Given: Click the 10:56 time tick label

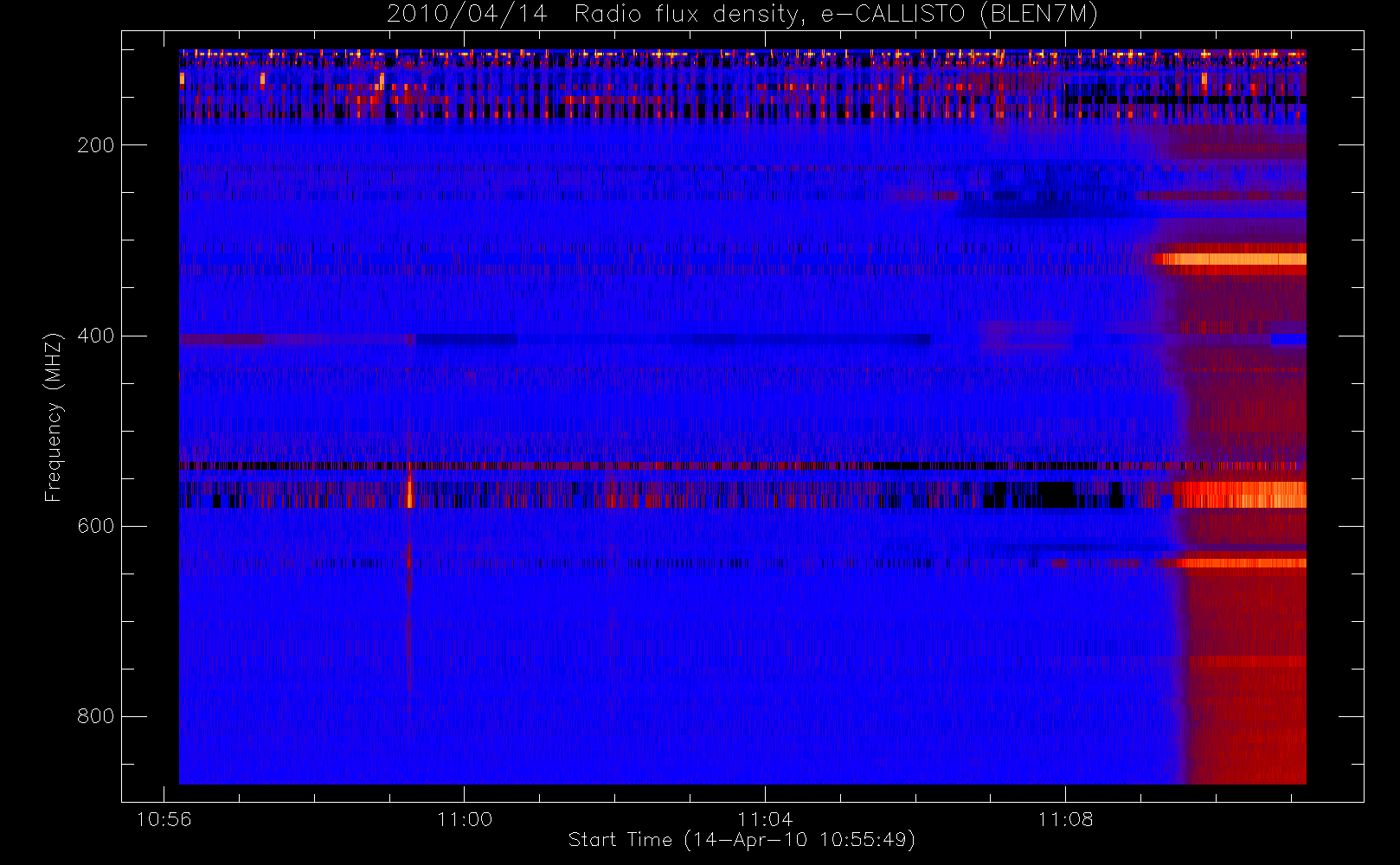Looking at the screenshot, I should (x=164, y=819).
